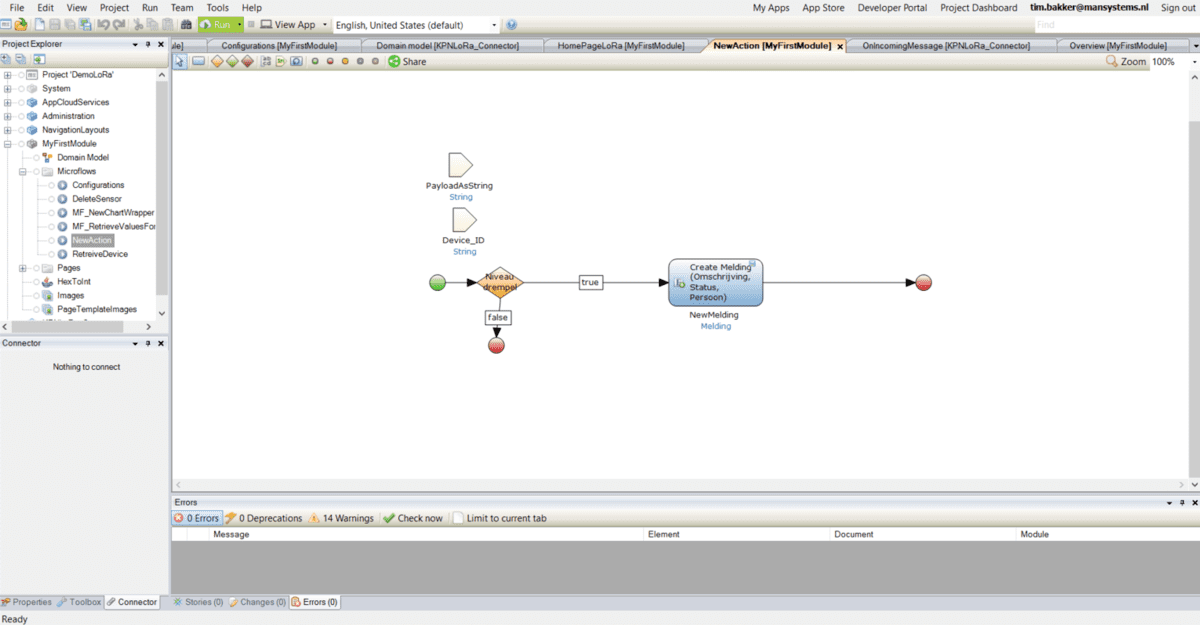Select Domain Model in Project Explorer
Screen dimensions: 1200x625
click(x=83, y=157)
